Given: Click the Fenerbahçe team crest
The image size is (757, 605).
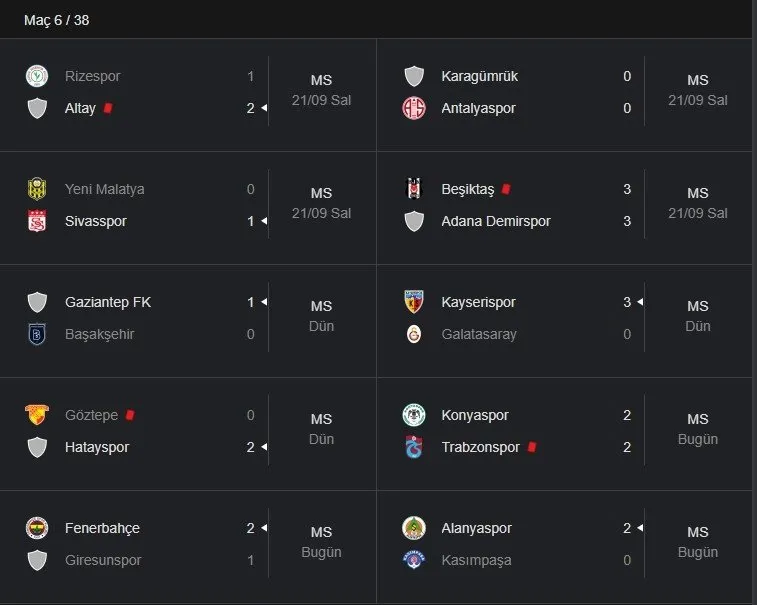Looking at the screenshot, I should tap(37, 528).
